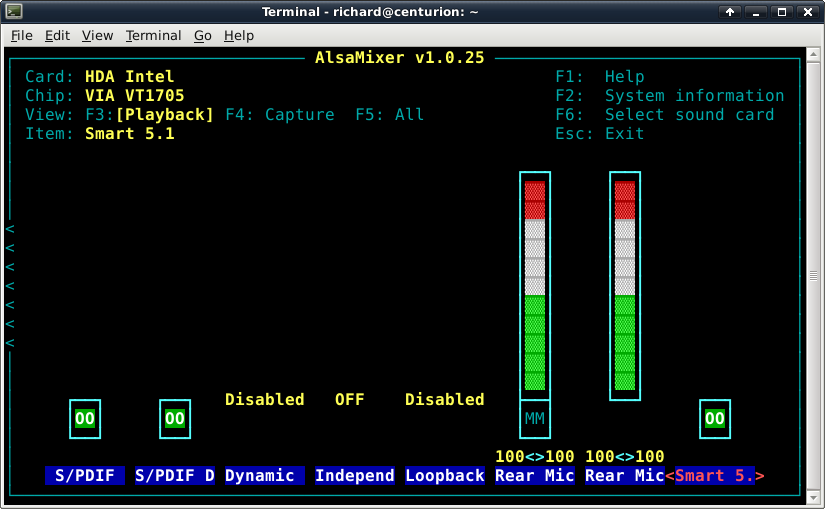Unmute the Rear Mic MM box
Image resolution: width=825 pixels, height=509 pixels.
(535, 418)
